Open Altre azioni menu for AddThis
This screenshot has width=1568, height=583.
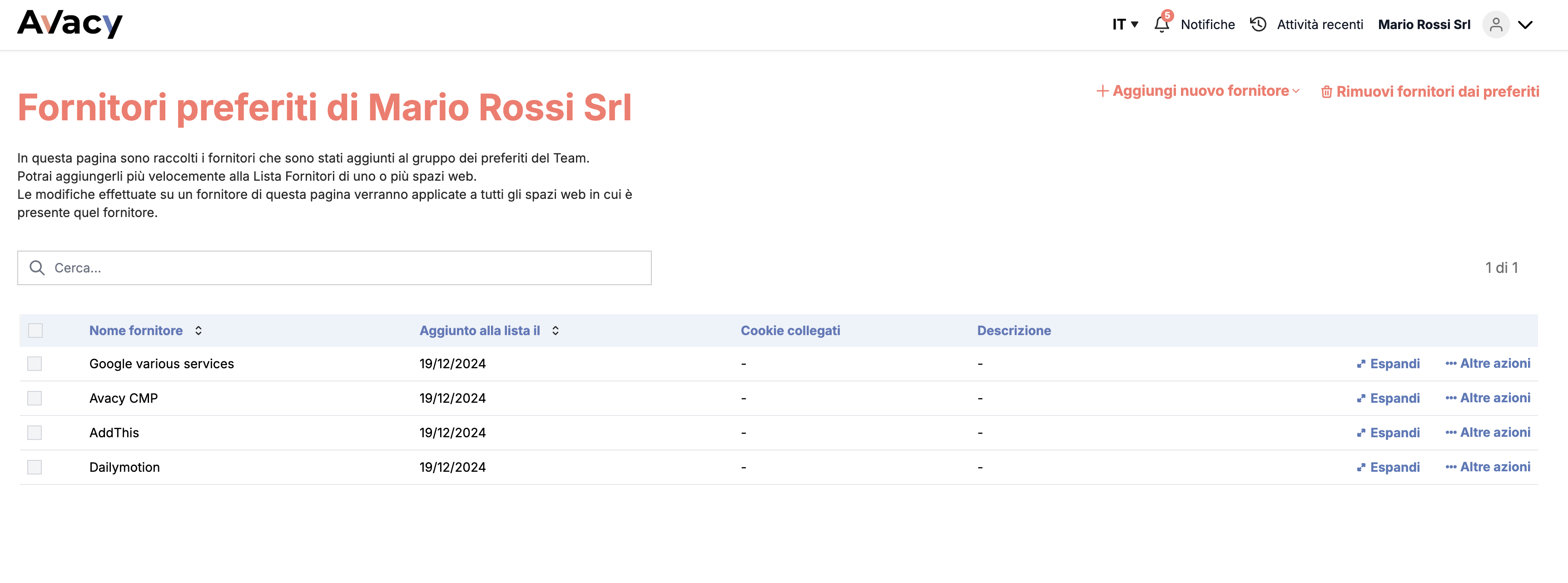(1488, 433)
